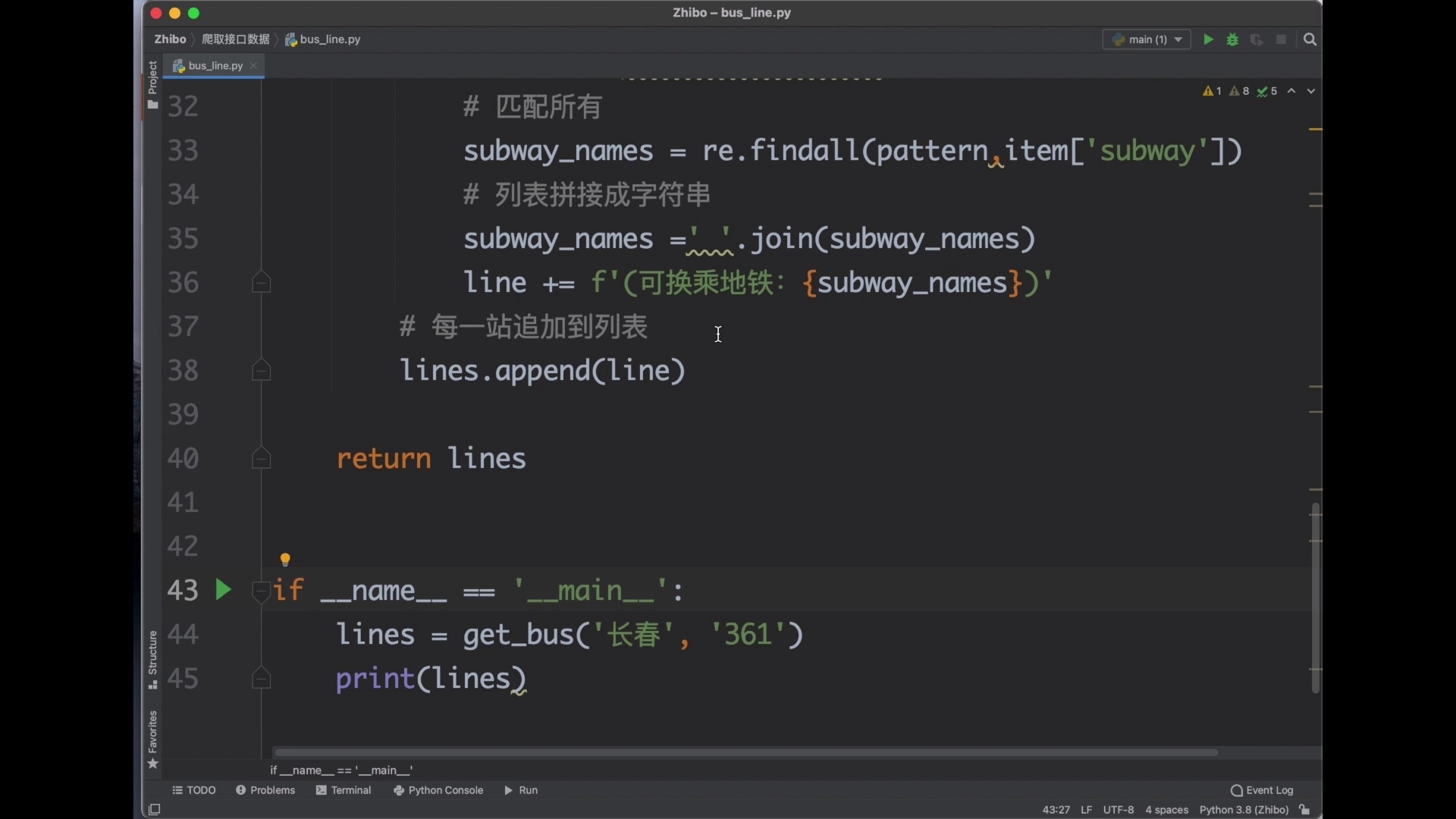
Task: Jump to next highlighted error arrow
Action: pyautogui.click(x=1311, y=91)
